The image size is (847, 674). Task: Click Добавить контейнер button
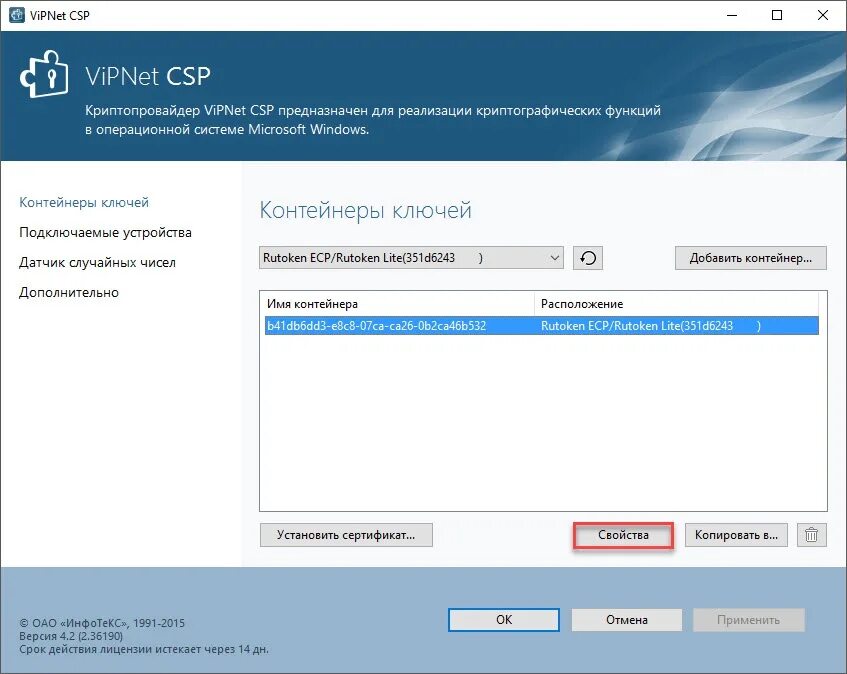pyautogui.click(x=751, y=258)
